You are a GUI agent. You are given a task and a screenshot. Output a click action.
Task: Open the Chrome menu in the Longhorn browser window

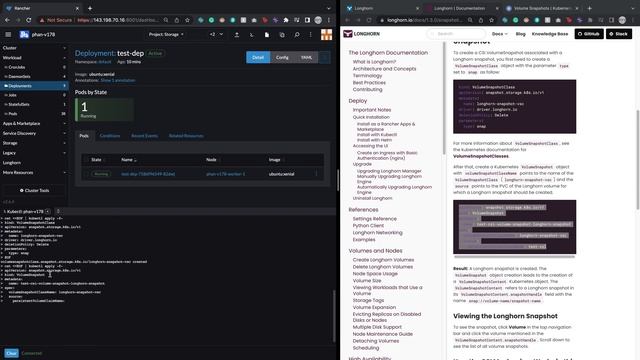pyautogui.click(x=633, y=20)
